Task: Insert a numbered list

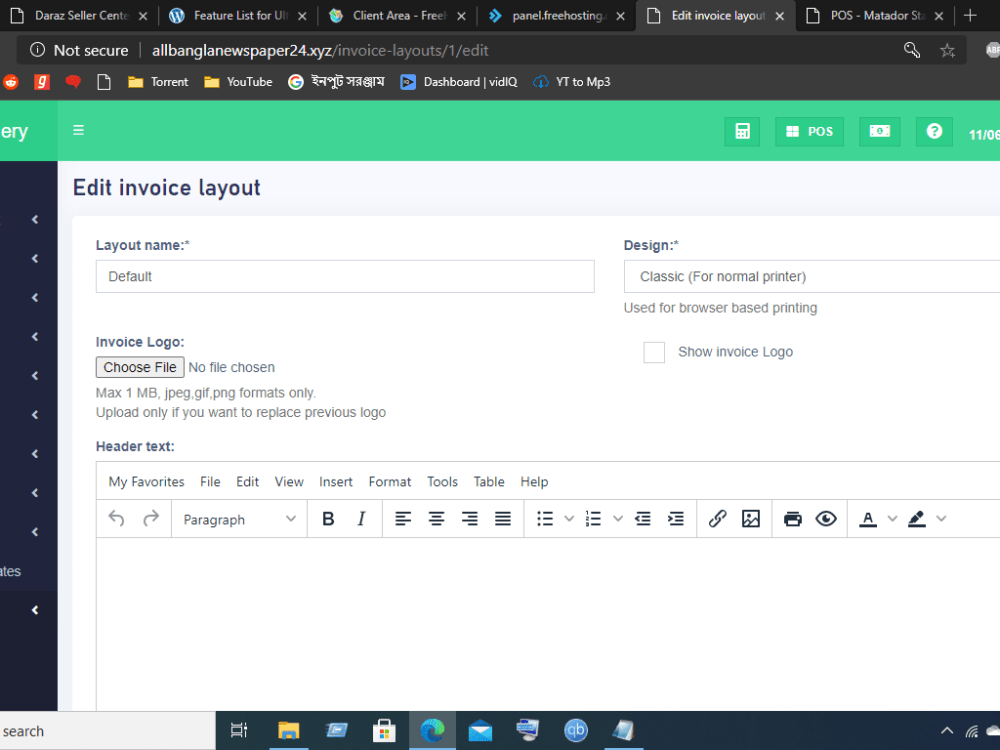Action: tap(593, 518)
